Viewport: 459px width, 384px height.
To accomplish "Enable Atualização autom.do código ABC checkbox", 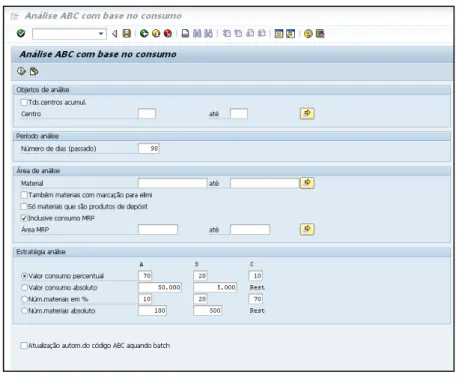I will click(x=24, y=345).
